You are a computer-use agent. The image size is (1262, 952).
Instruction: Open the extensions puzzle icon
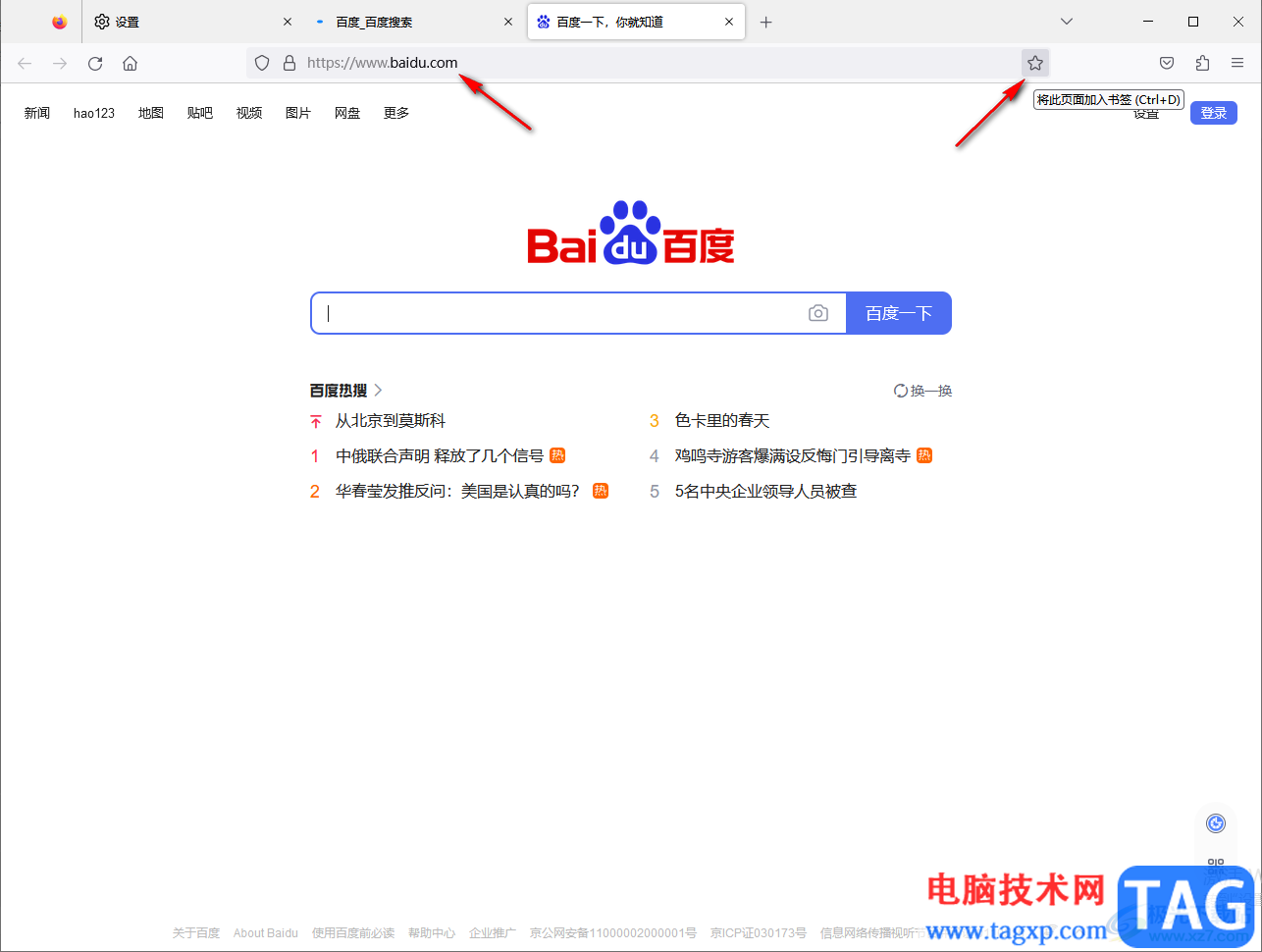tap(1202, 63)
